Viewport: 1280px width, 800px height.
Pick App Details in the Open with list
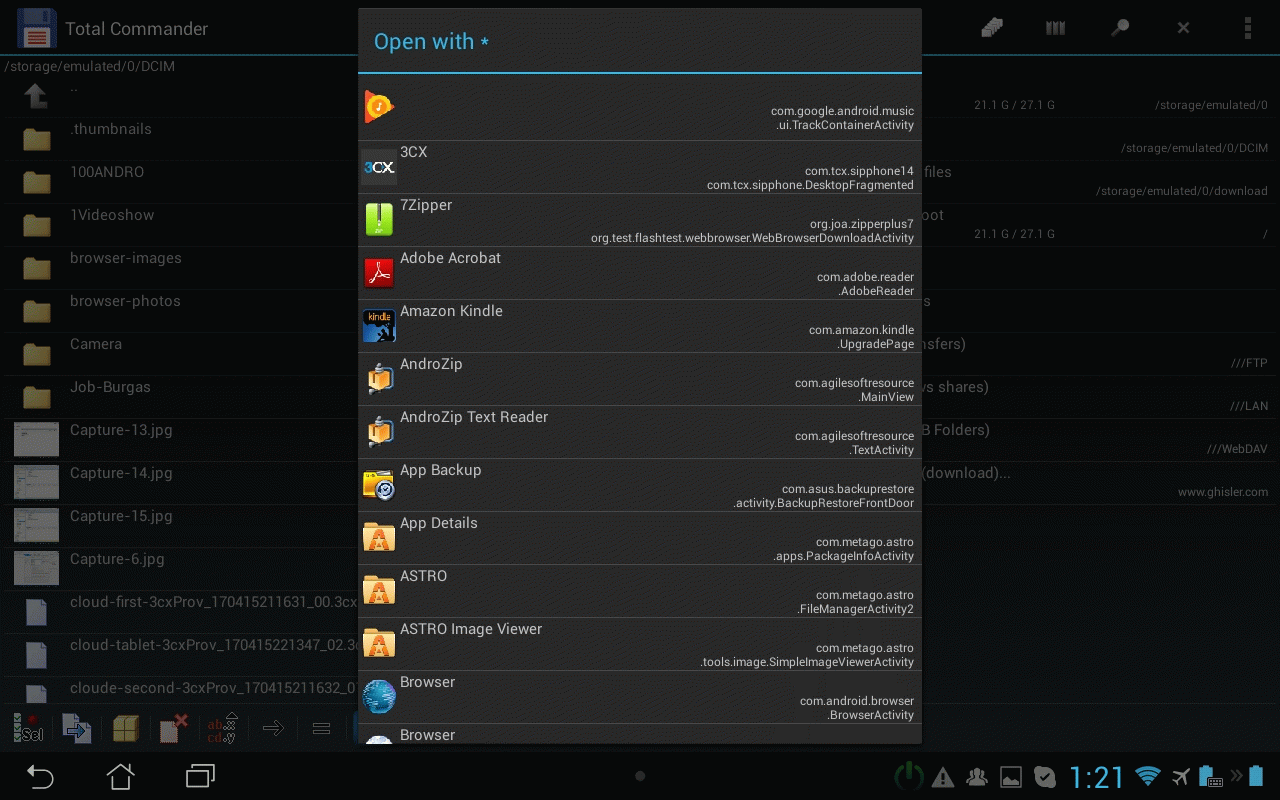(640, 538)
